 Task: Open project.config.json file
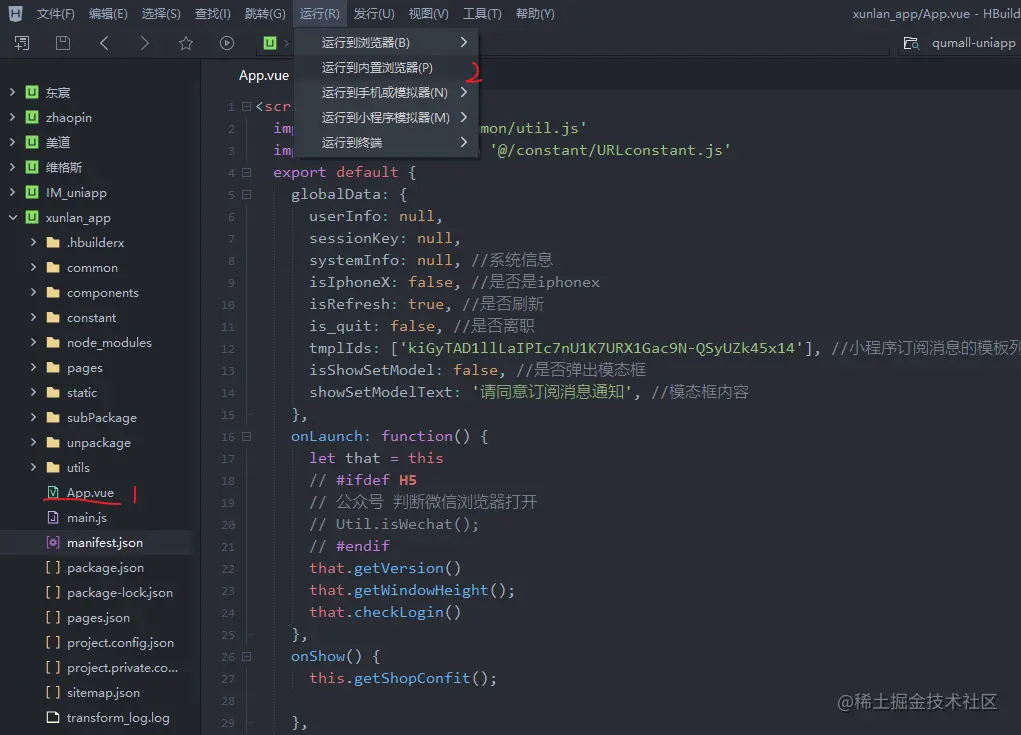(x=120, y=643)
